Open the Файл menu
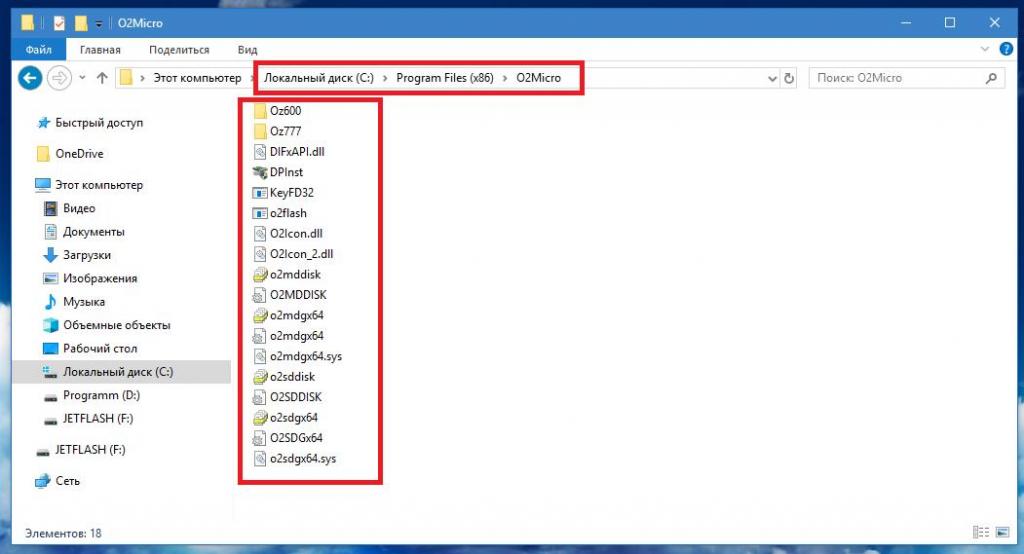 click(x=38, y=49)
